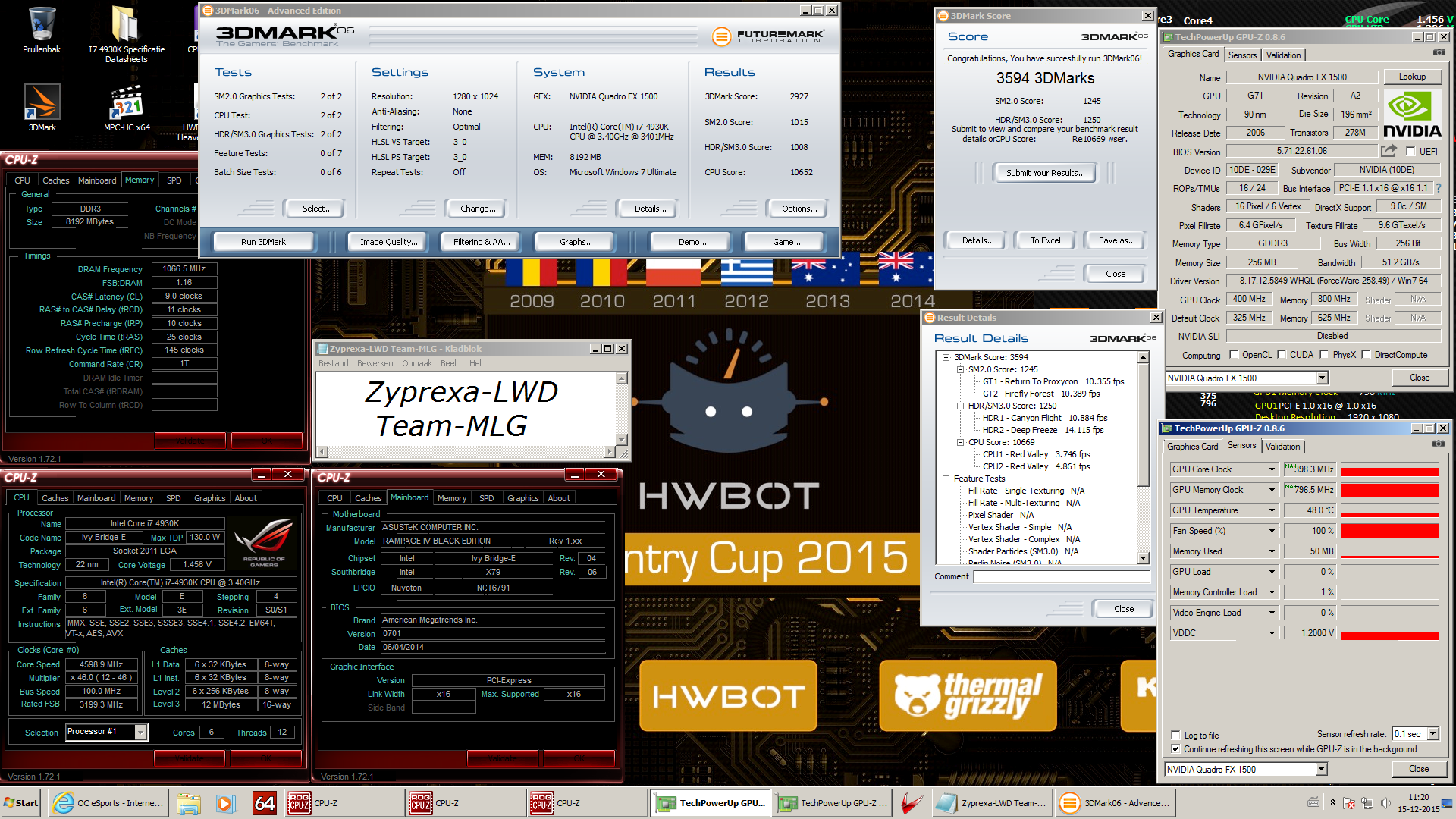The image size is (1456, 819).
Task: Click the keyboard icon in system tray
Action: (x=1313, y=802)
